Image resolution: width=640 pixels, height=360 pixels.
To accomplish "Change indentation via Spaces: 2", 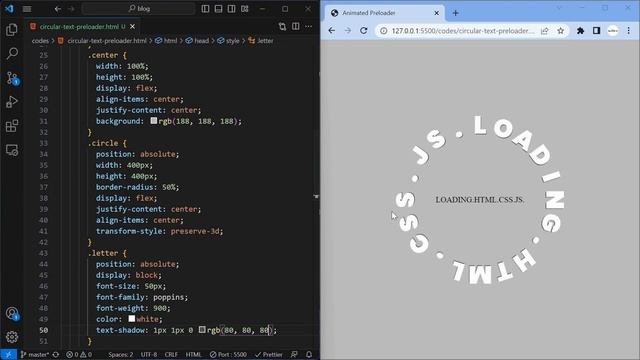I will pos(121,354).
